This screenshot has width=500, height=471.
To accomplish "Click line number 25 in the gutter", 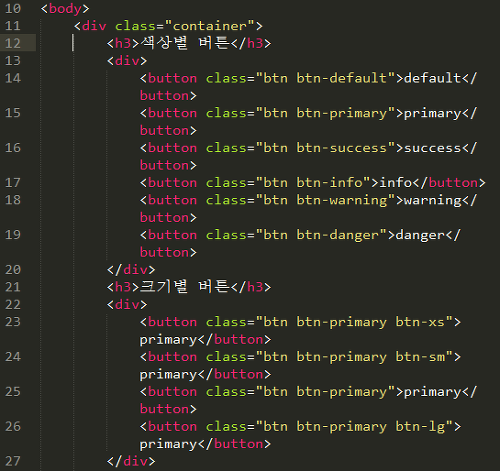I will [x=13, y=391].
